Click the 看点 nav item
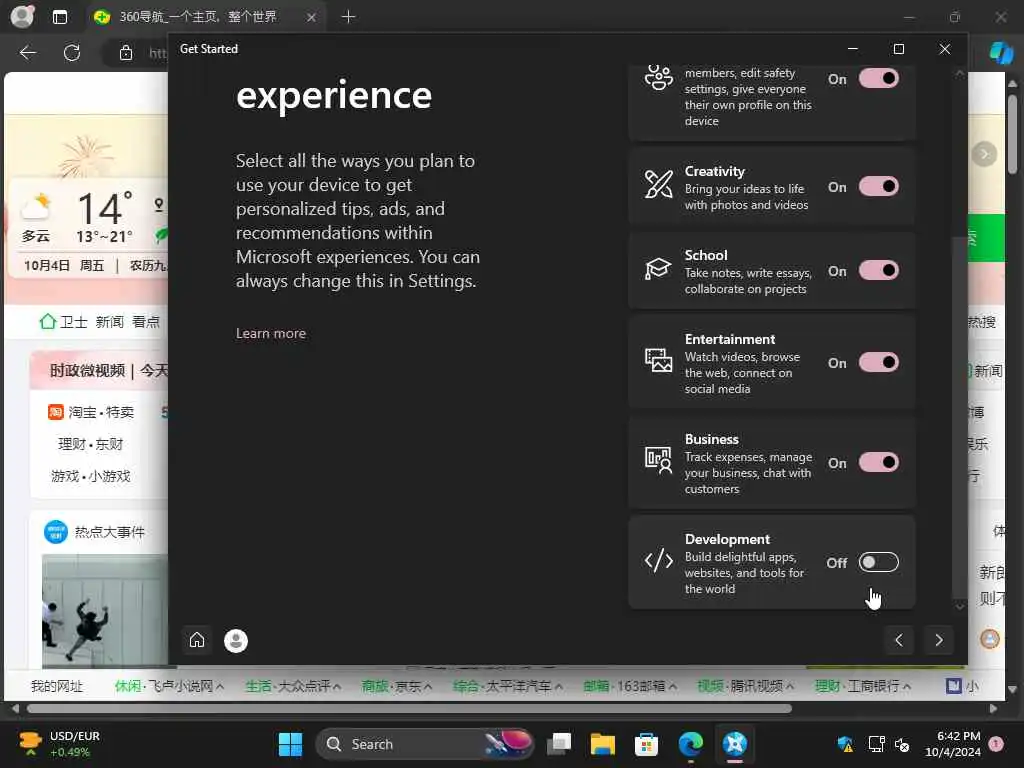The height and width of the screenshot is (768, 1024). 146,321
